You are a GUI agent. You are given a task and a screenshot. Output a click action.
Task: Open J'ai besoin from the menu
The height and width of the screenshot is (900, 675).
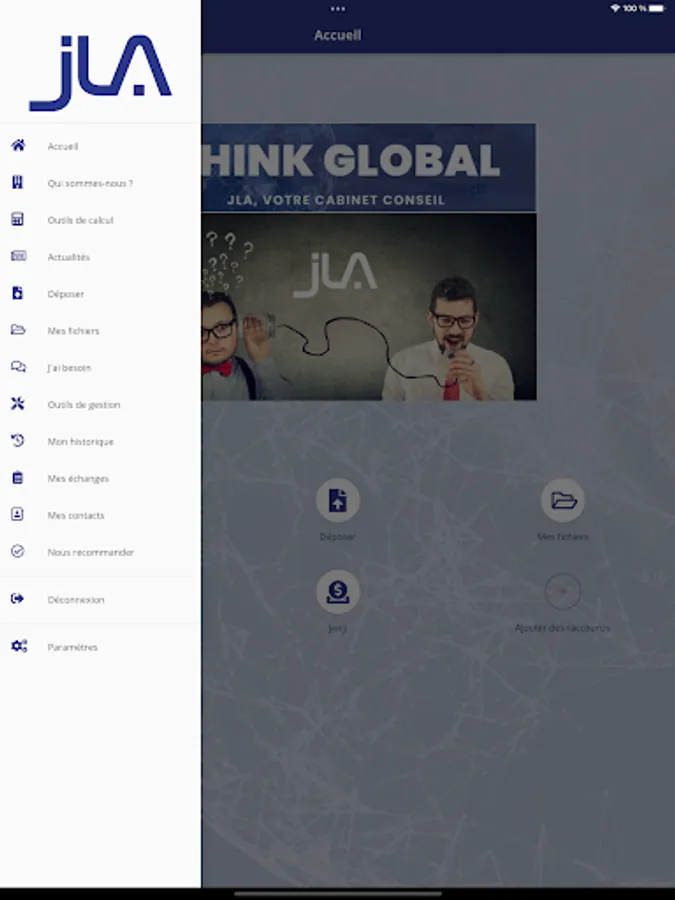69,367
